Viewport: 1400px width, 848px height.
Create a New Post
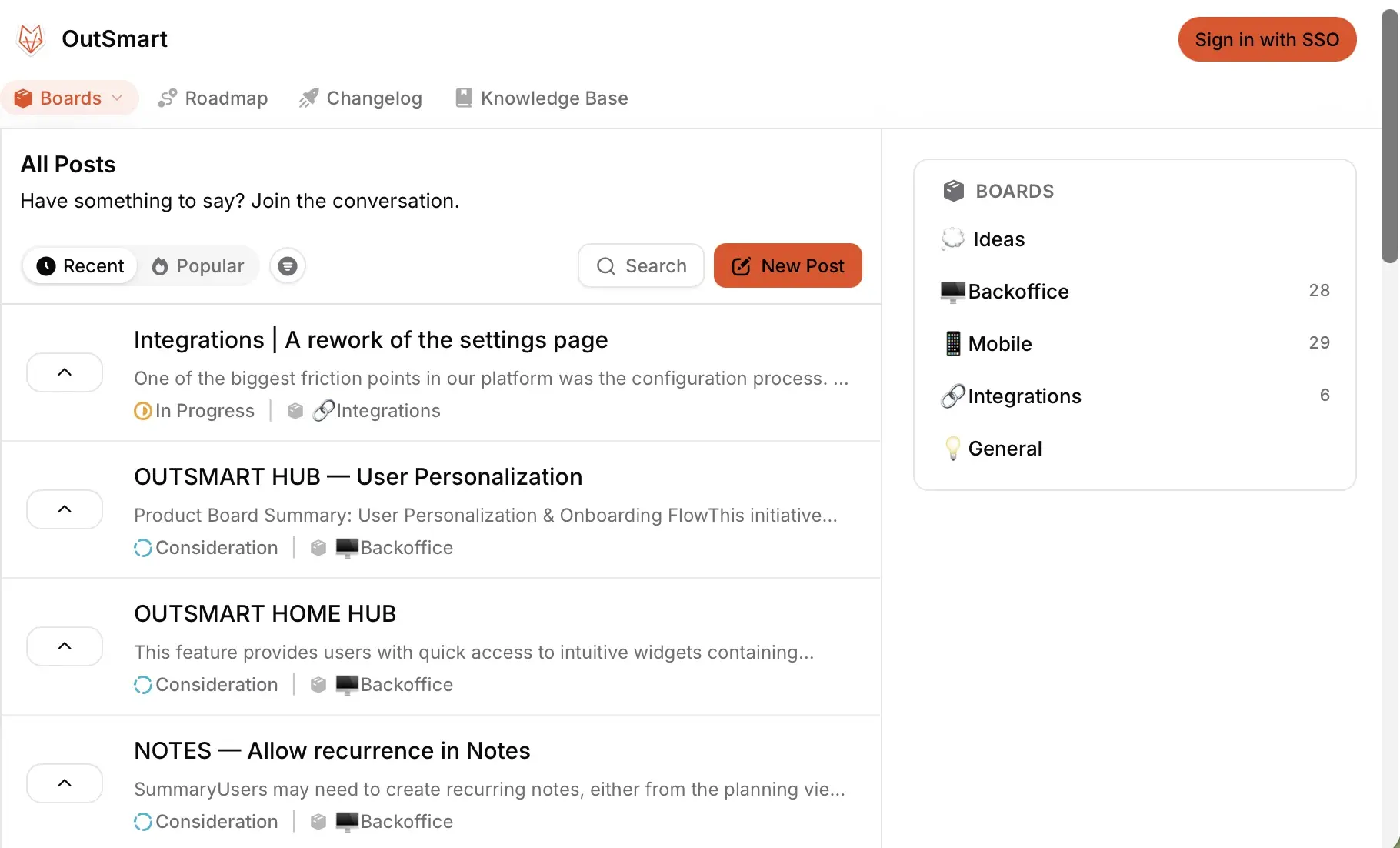tap(788, 266)
